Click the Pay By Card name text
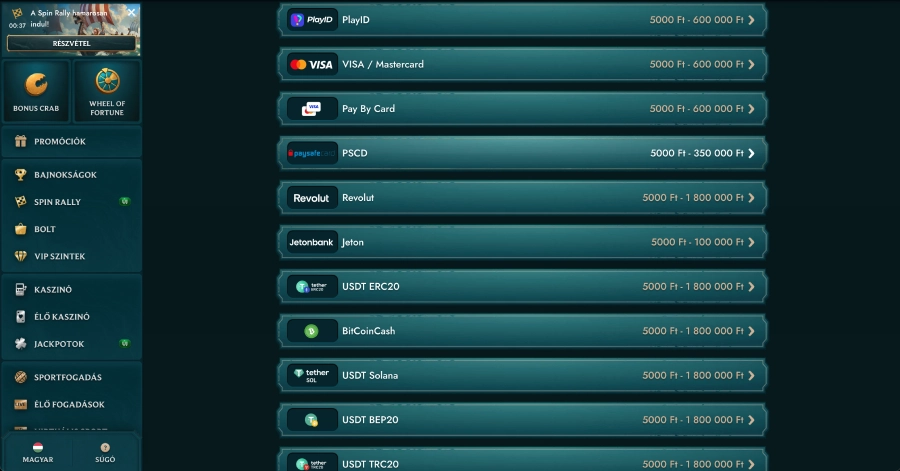Image resolution: width=900 pixels, height=471 pixels. tap(368, 108)
